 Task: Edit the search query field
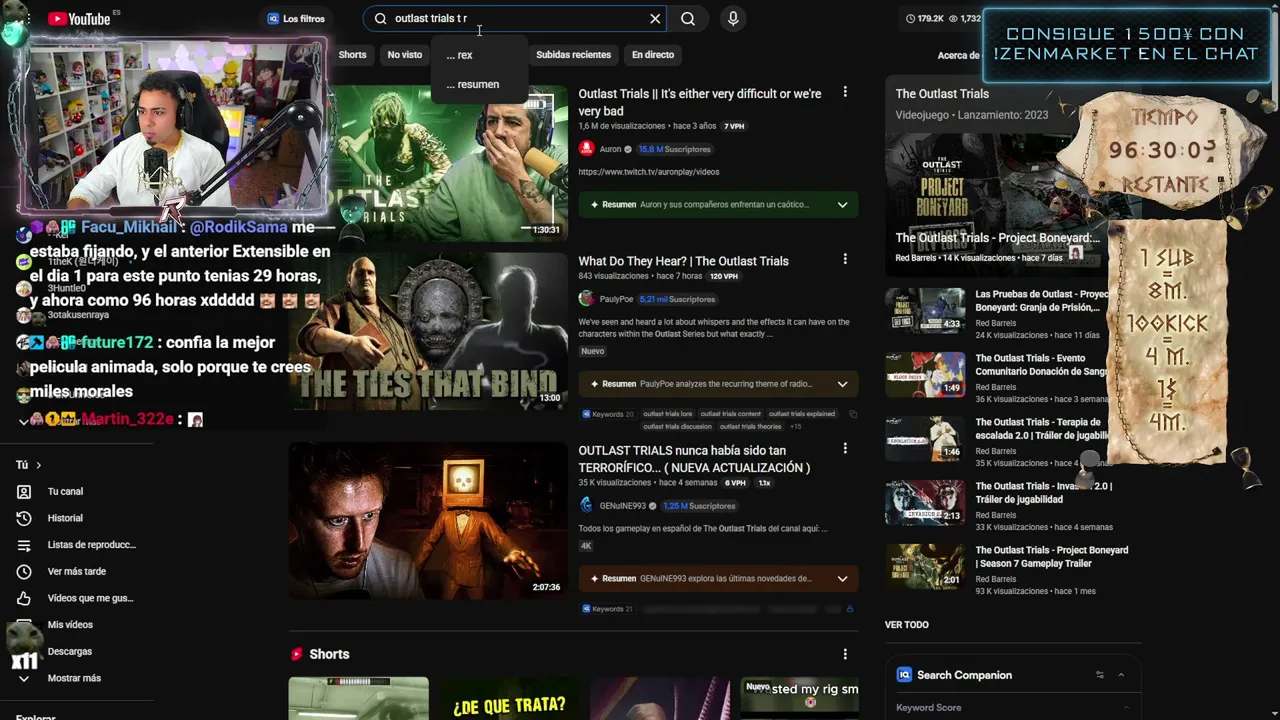517,18
